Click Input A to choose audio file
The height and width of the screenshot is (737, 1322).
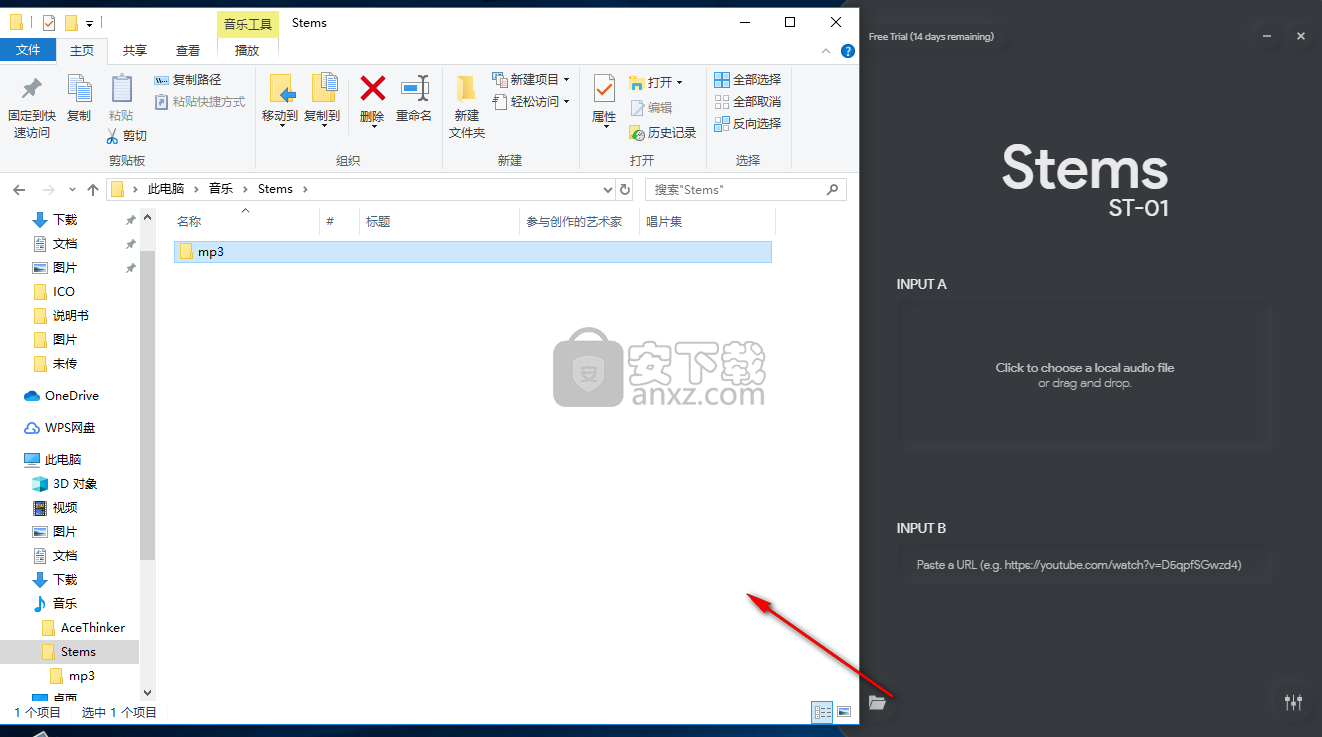(x=1085, y=375)
